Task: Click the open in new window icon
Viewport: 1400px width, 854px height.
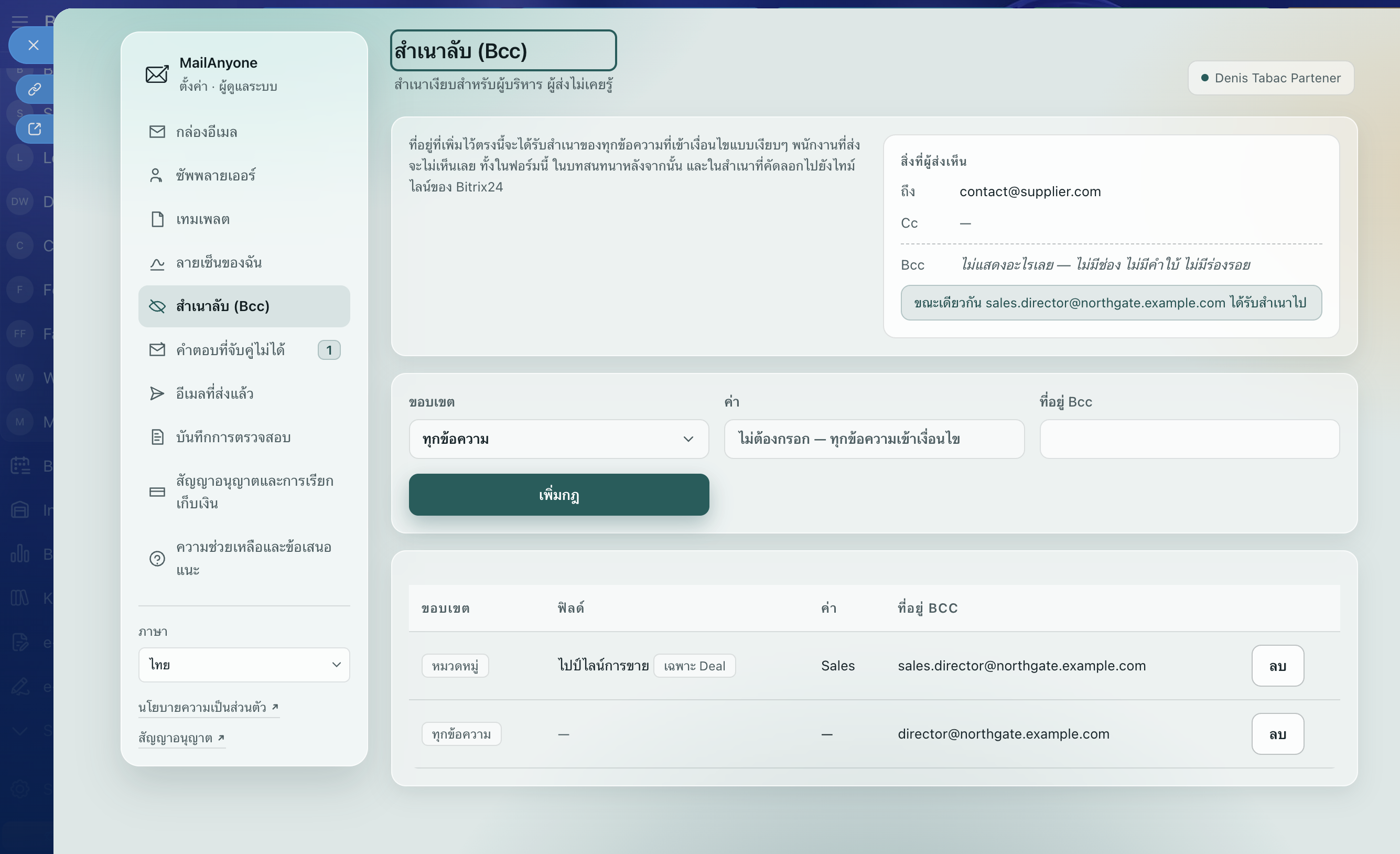Action: pyautogui.click(x=35, y=129)
